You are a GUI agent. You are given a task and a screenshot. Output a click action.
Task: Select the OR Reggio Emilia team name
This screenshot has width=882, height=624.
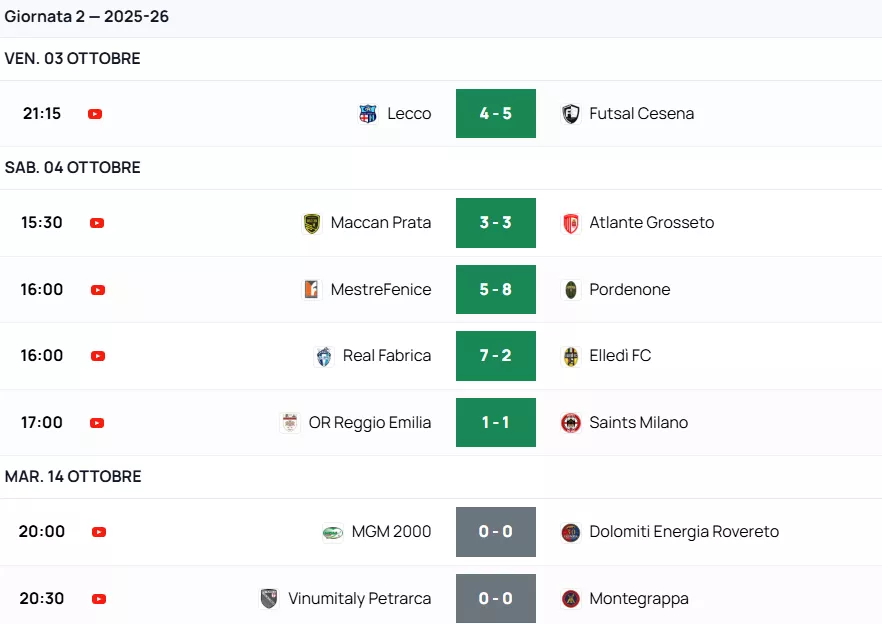point(370,423)
